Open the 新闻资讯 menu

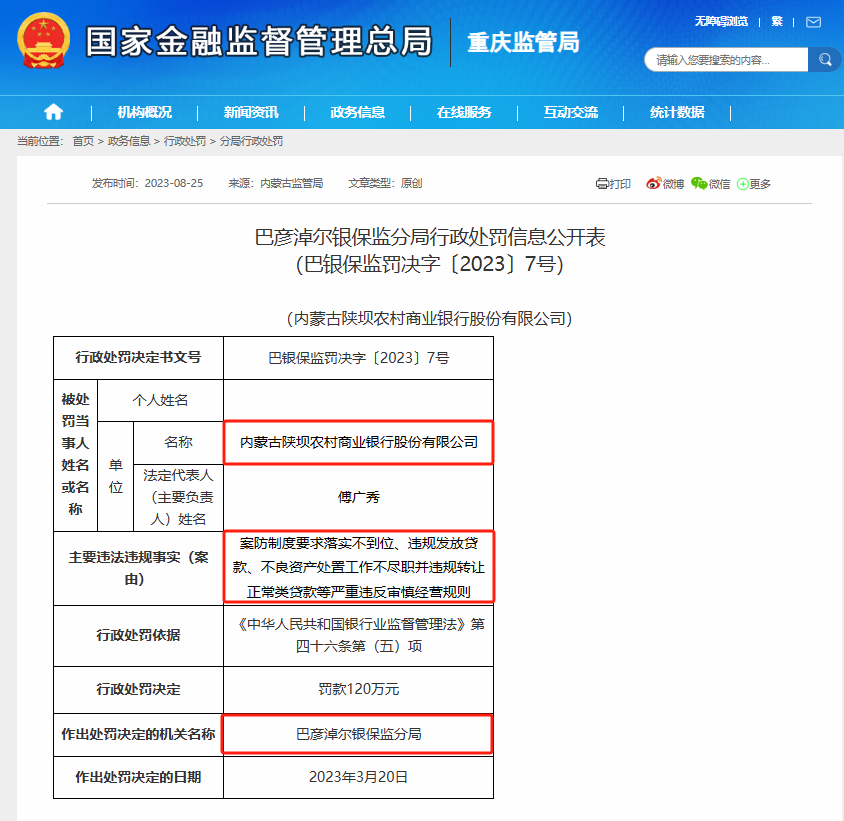coord(251,112)
